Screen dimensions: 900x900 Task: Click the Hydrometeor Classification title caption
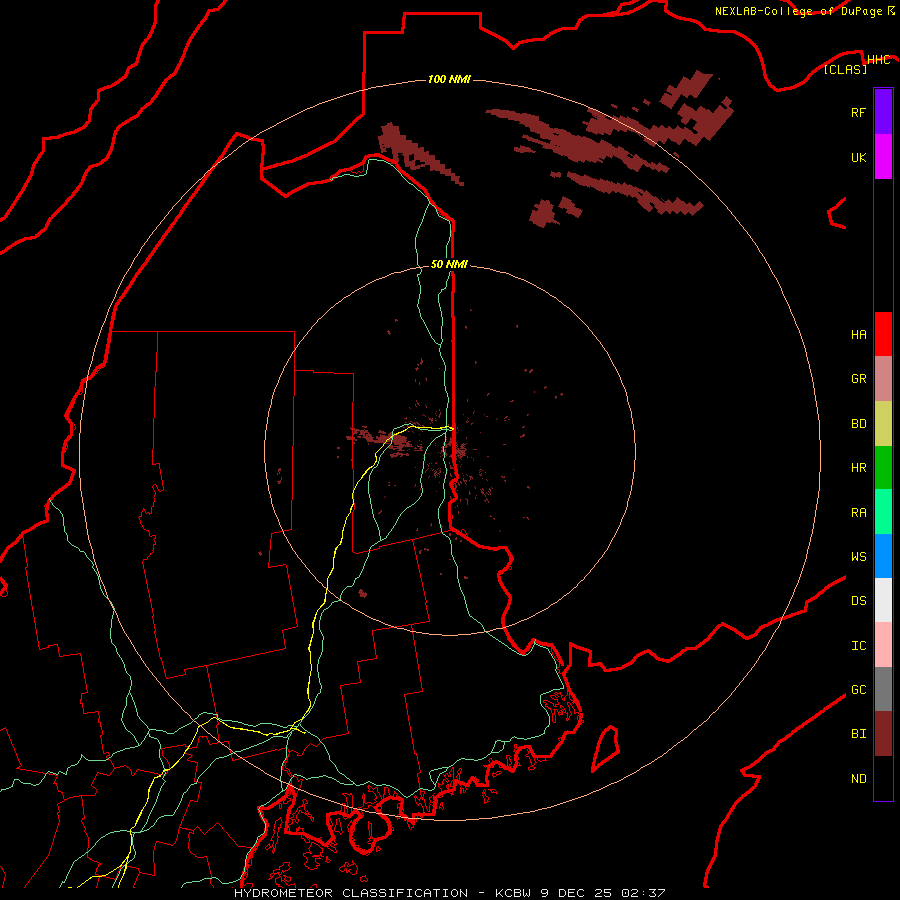pyautogui.click(x=351, y=893)
